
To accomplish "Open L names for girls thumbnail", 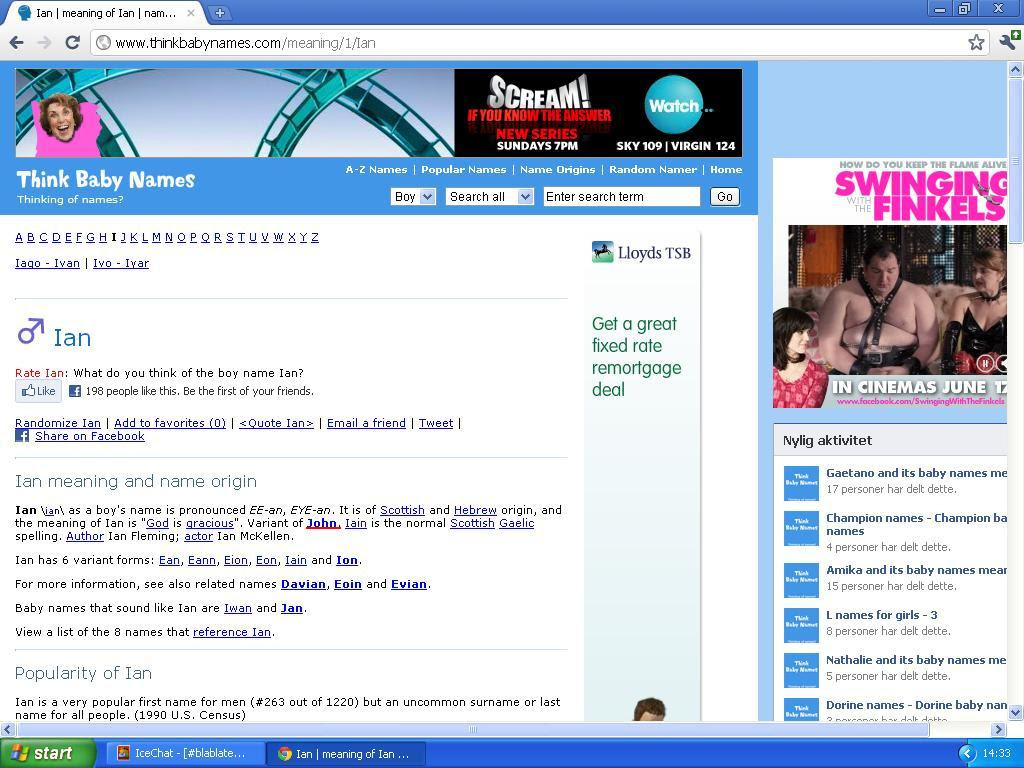I will pyautogui.click(x=801, y=626).
